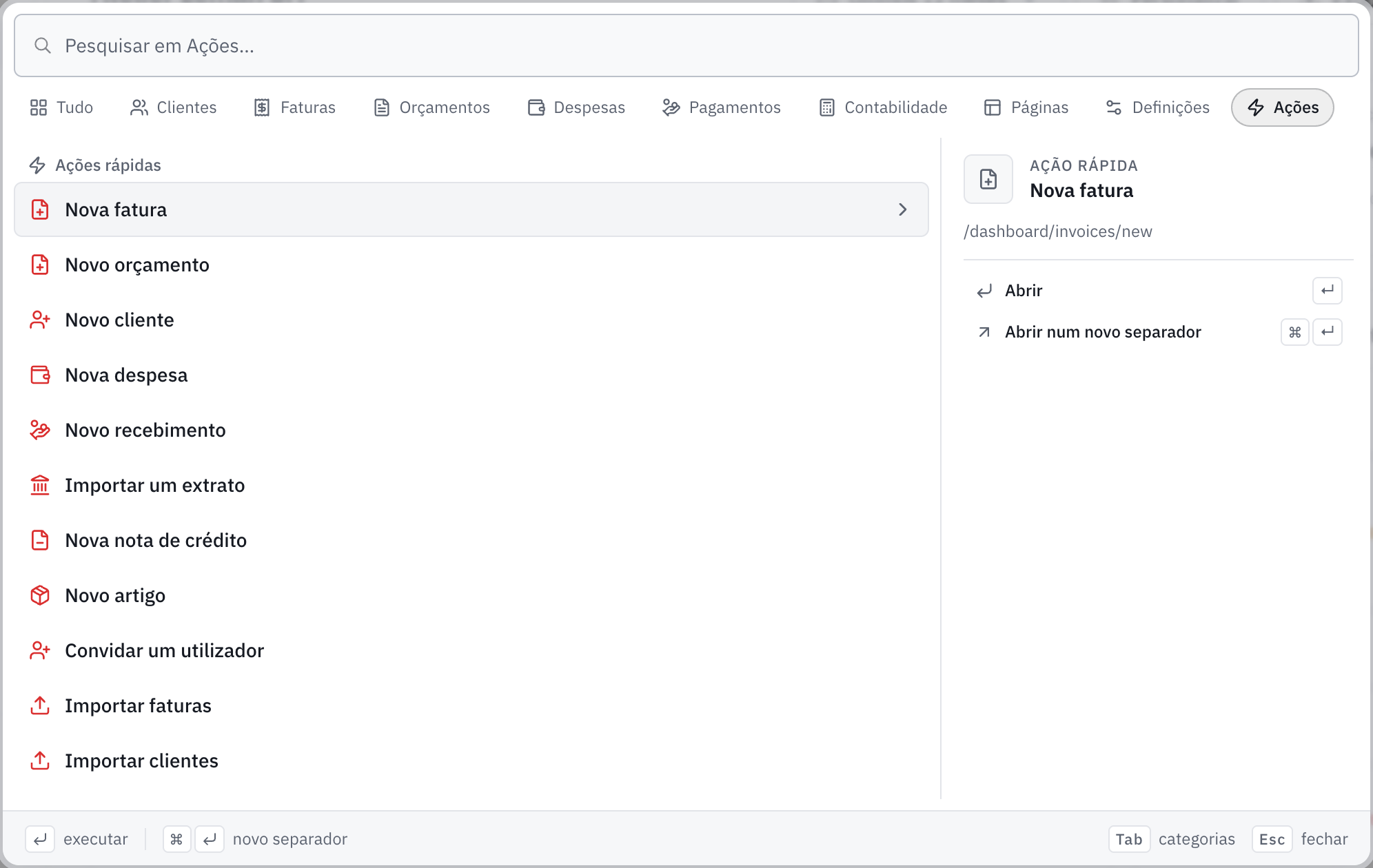Screen dimensions: 1373x868
Task: Focus the Pesquisar em Ações search field
Action: [x=686, y=45]
